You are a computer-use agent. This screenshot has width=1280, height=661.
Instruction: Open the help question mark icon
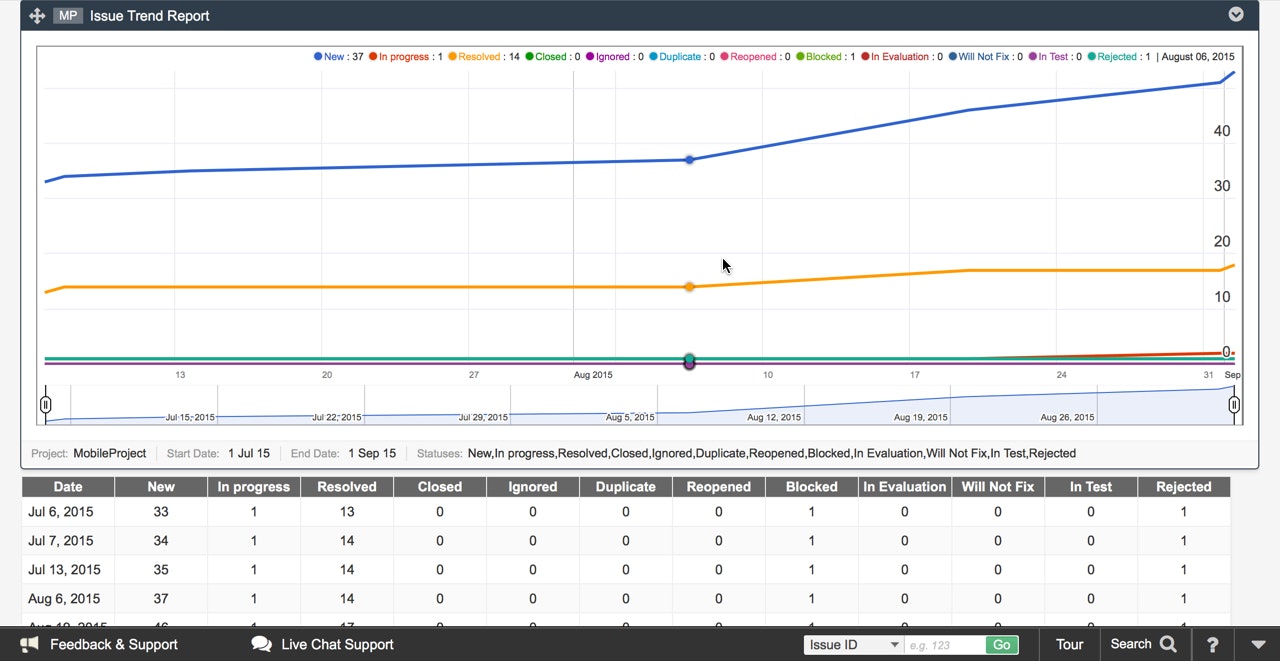click(x=1212, y=645)
